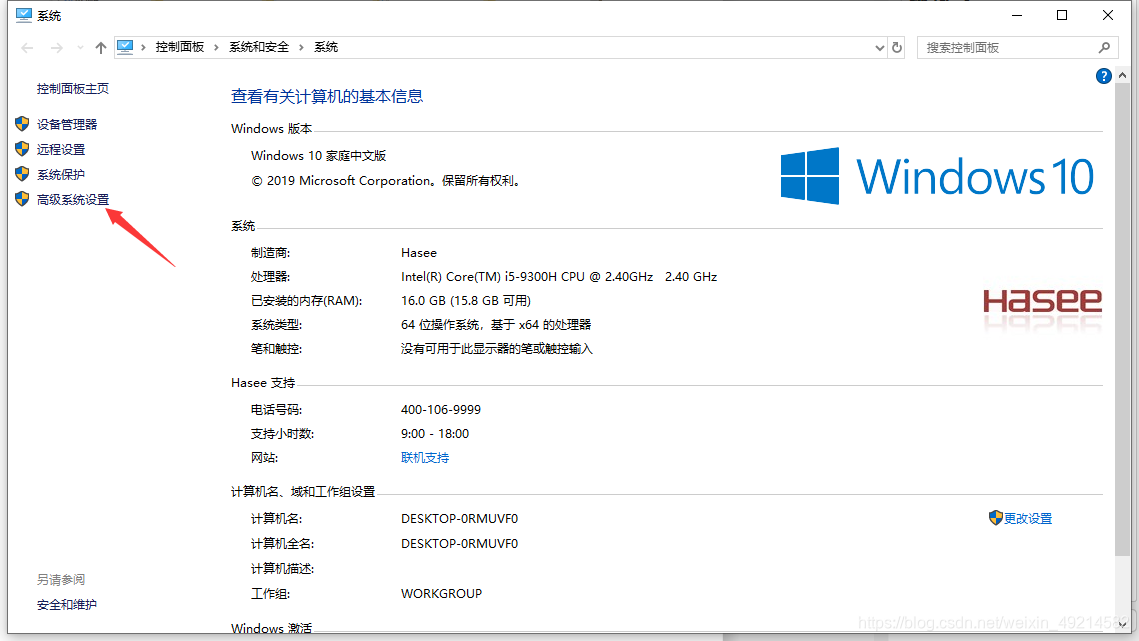Click the text 'Windows 10 家庭中文版'
This screenshot has width=1139, height=641.
click(x=318, y=156)
